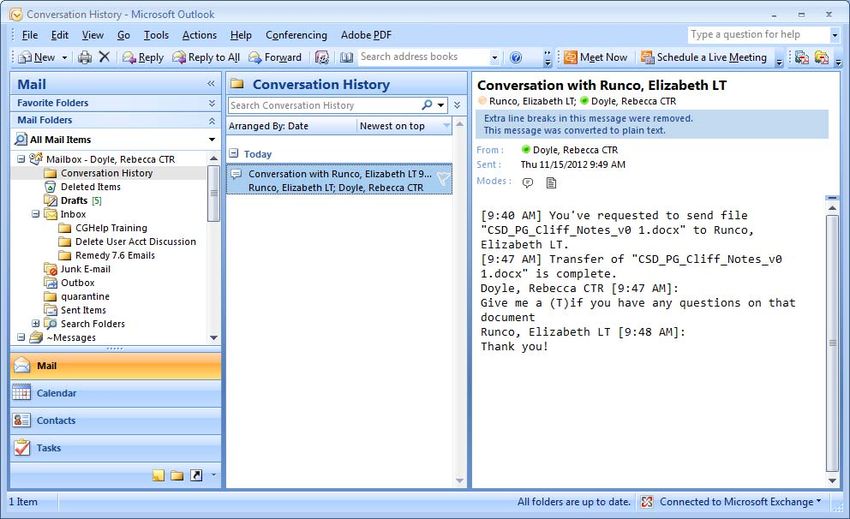Viewport: 850px width, 519px height.
Task: Click the Notes icon in navigation bar
Action: pos(158,476)
